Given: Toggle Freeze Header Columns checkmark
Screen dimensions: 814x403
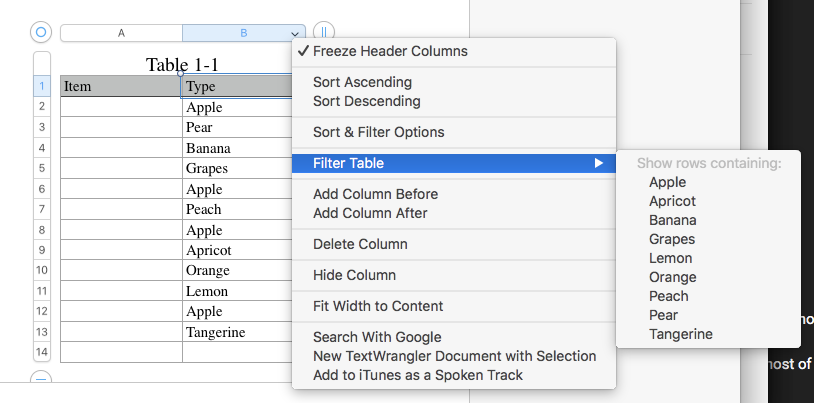Looking at the screenshot, I should tap(303, 51).
